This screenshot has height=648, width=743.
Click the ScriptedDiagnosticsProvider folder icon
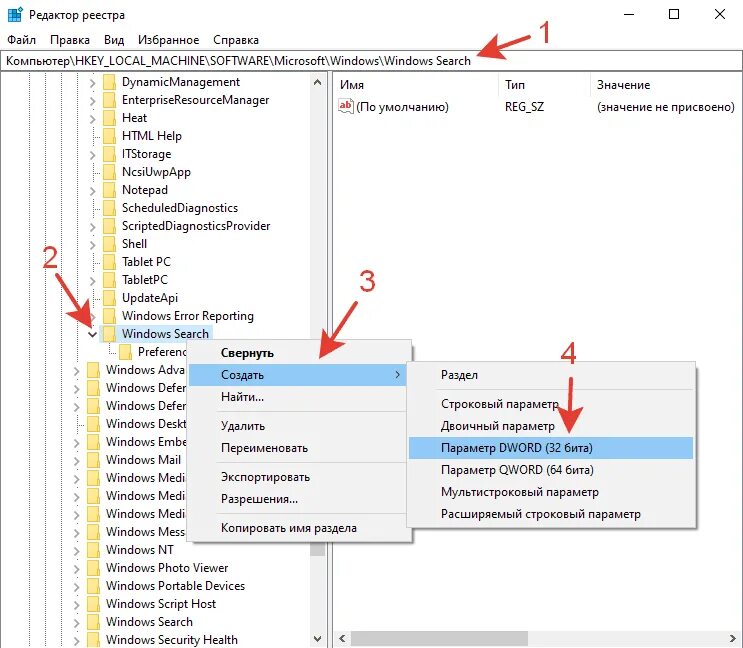point(109,226)
